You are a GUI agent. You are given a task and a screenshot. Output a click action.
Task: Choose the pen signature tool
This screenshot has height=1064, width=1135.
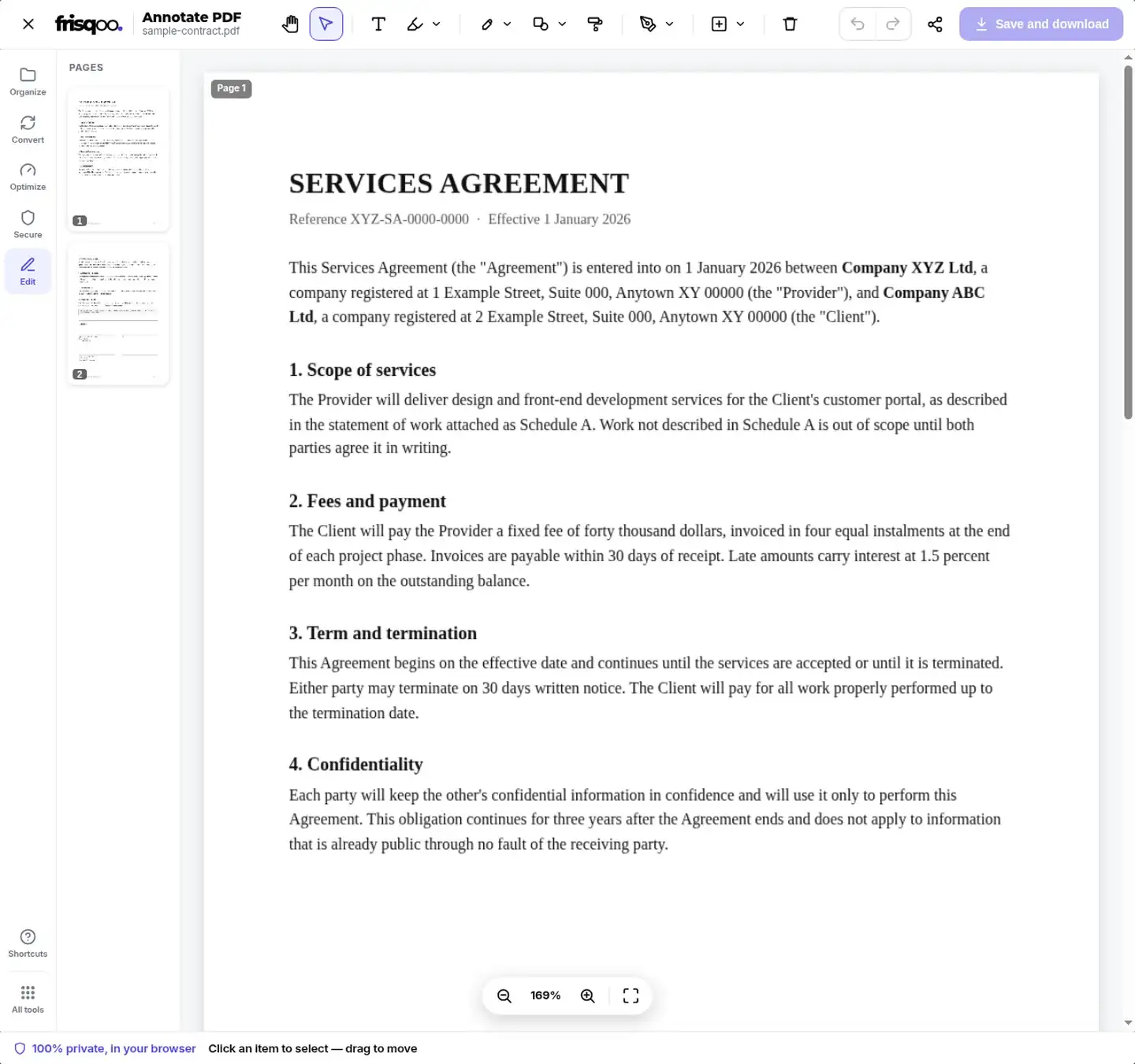coord(648,24)
